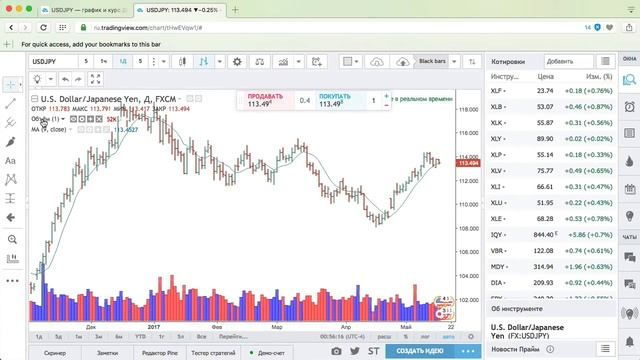Select the brush drawing tool
This screenshot has width=640, height=360.
(x=10, y=142)
